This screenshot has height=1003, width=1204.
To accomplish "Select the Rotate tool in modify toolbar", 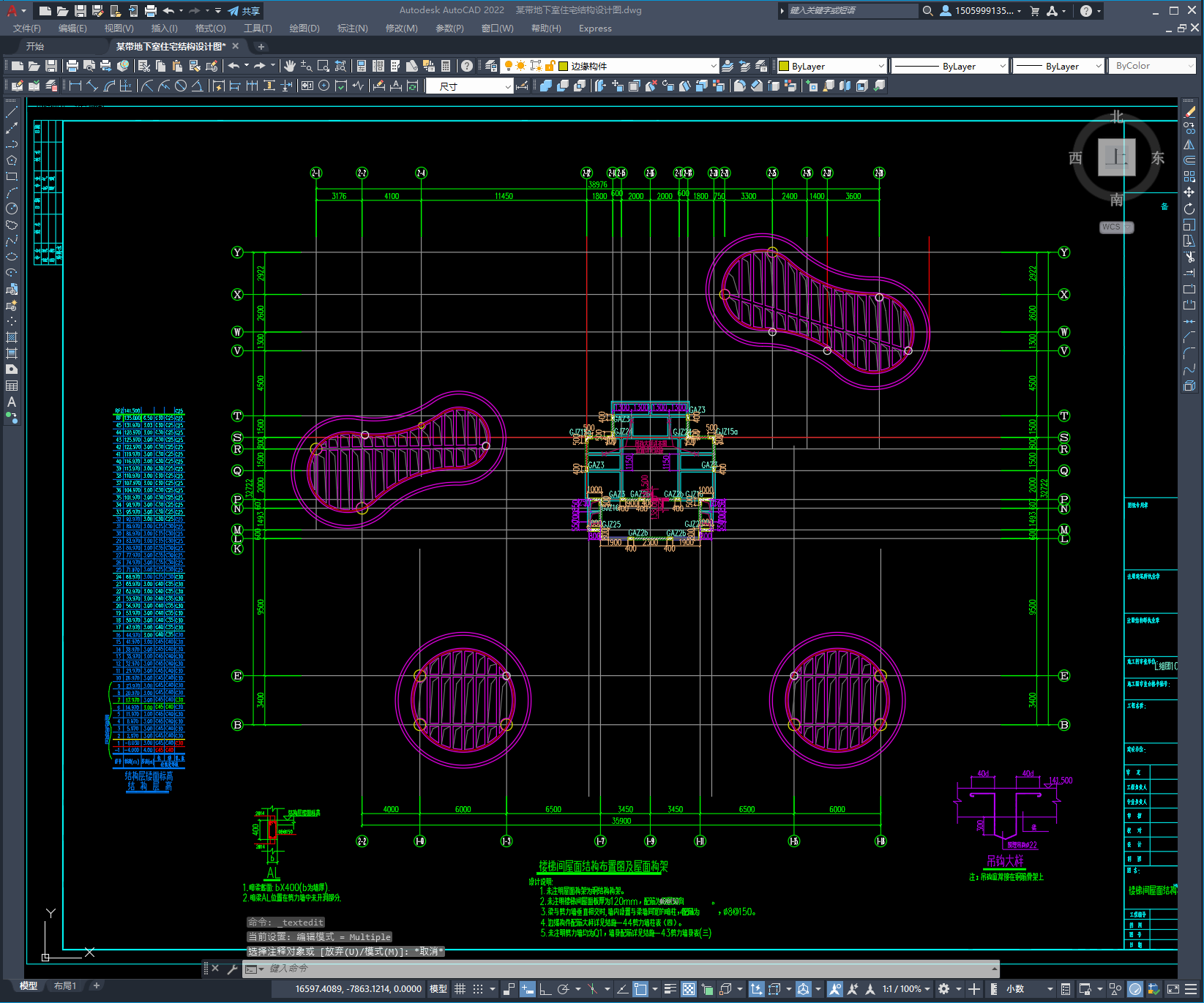I will point(1189,209).
